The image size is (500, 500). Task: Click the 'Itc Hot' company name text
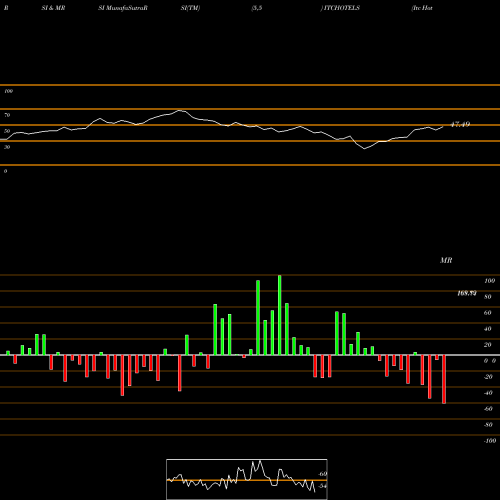point(422,8)
